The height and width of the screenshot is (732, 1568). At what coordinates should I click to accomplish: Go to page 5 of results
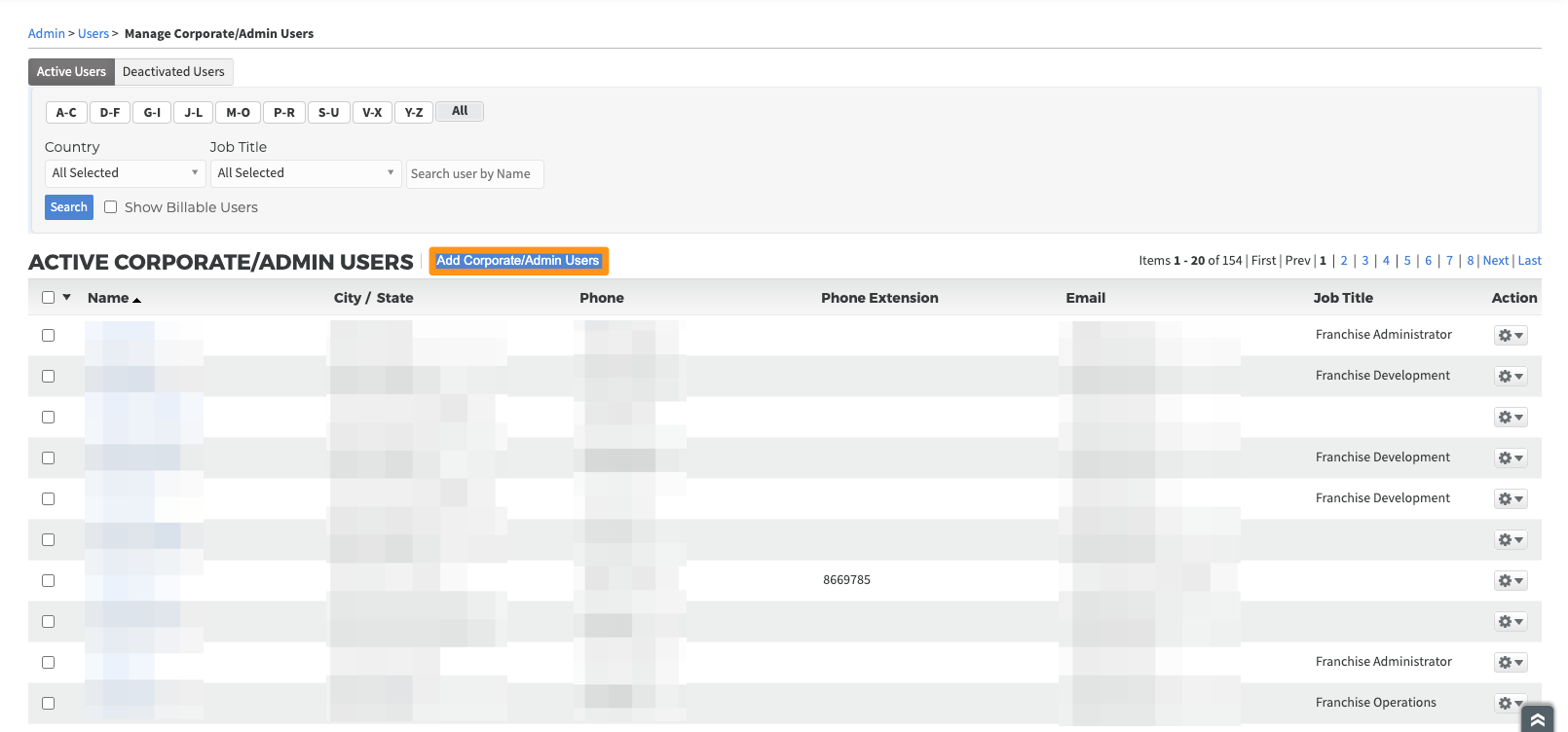coord(1407,261)
